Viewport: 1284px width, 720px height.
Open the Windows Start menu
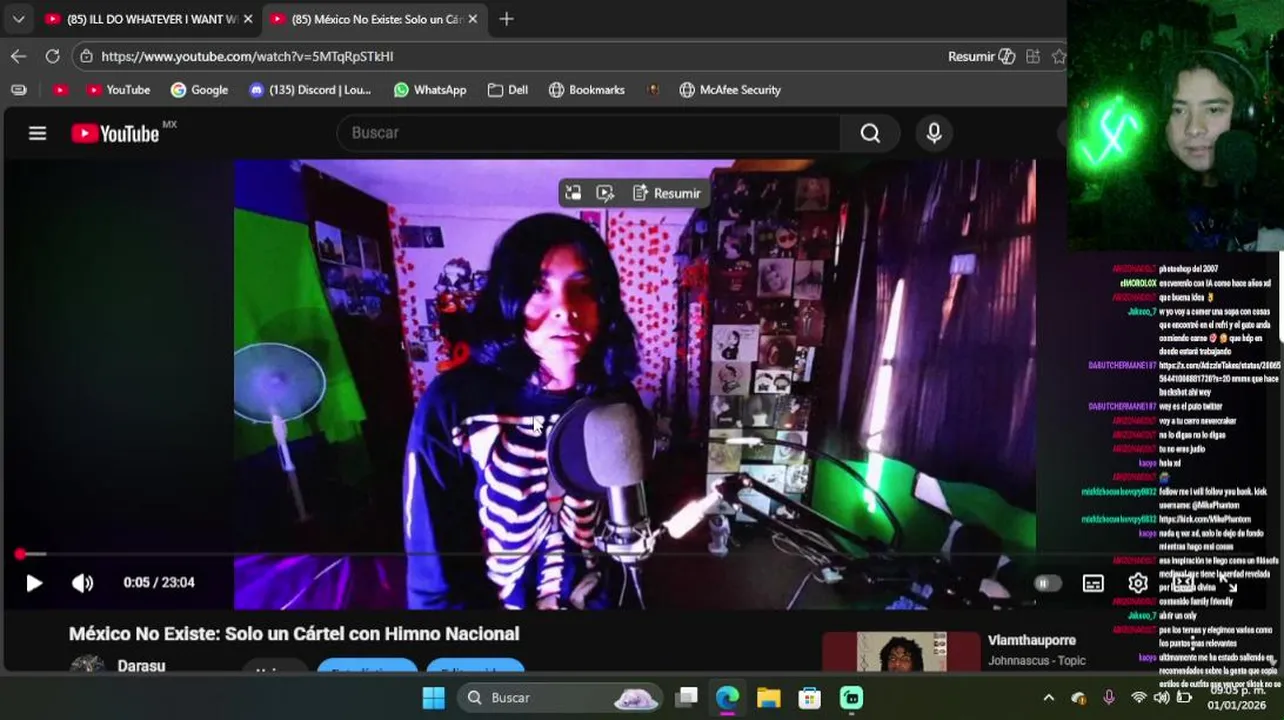[434, 697]
